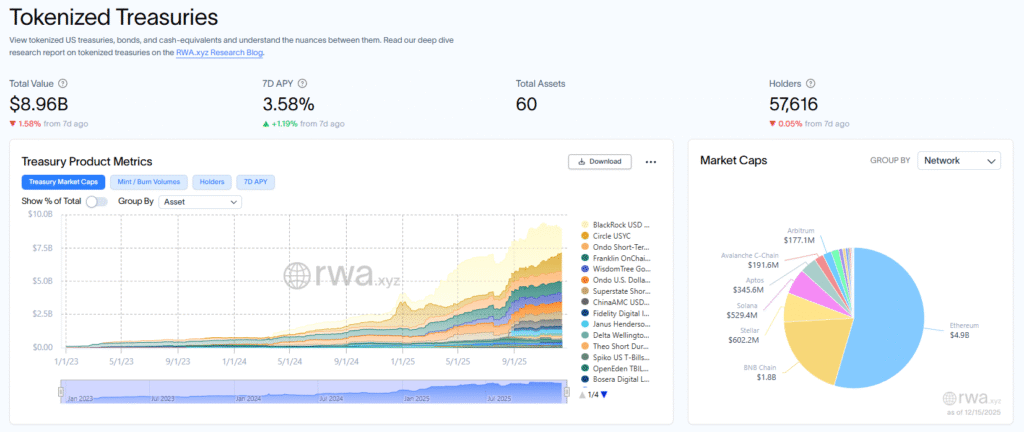The width and height of the screenshot is (1024, 432).
Task: Toggle the Show % of Total switch
Action: [x=96, y=201]
